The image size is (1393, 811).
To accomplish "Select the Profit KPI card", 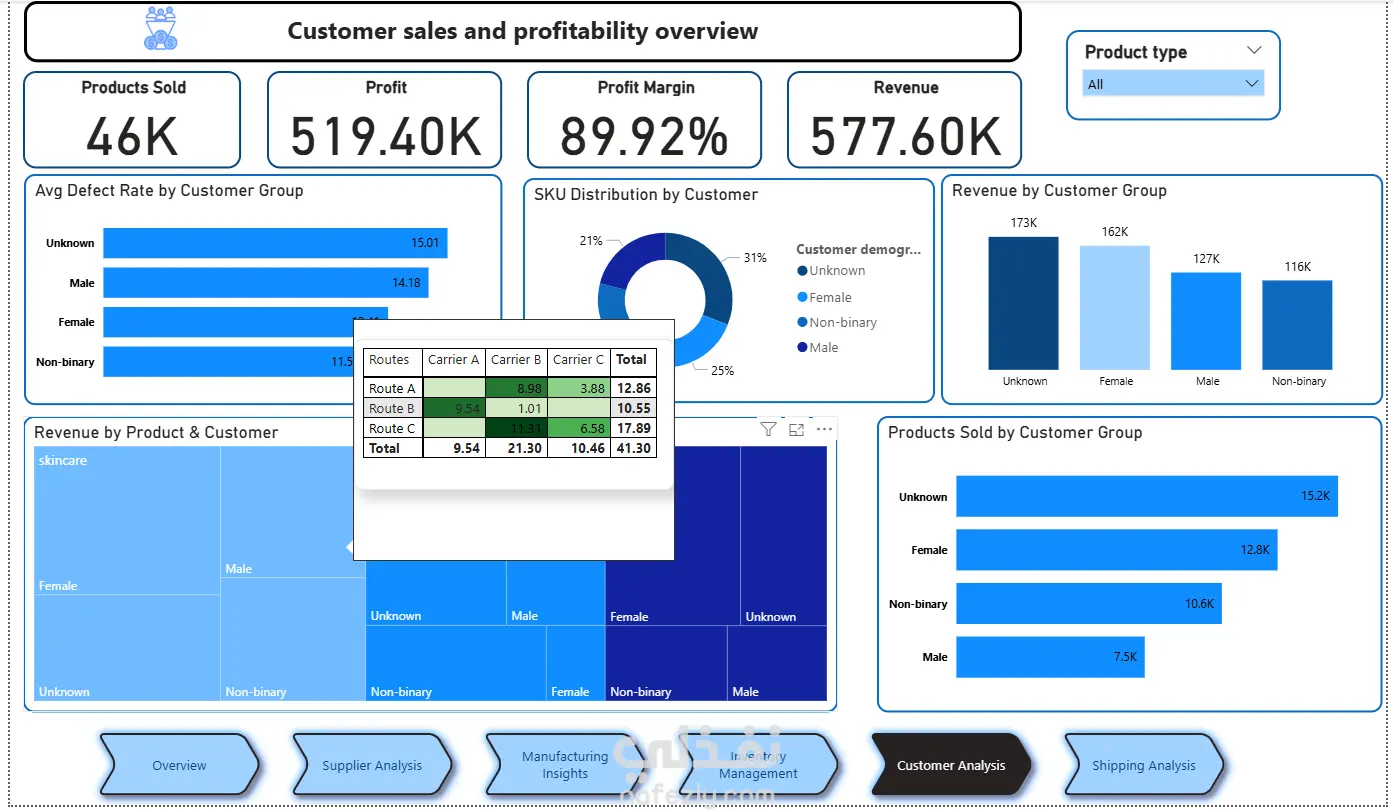I will (x=385, y=120).
